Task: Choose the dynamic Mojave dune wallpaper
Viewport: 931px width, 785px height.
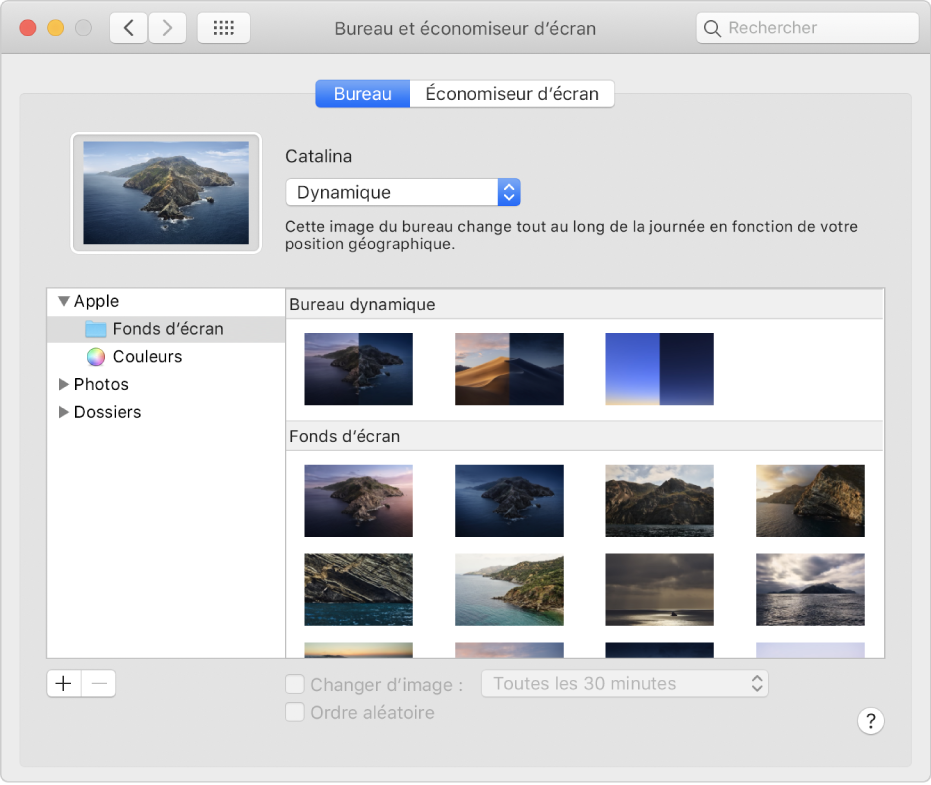Action: click(509, 369)
